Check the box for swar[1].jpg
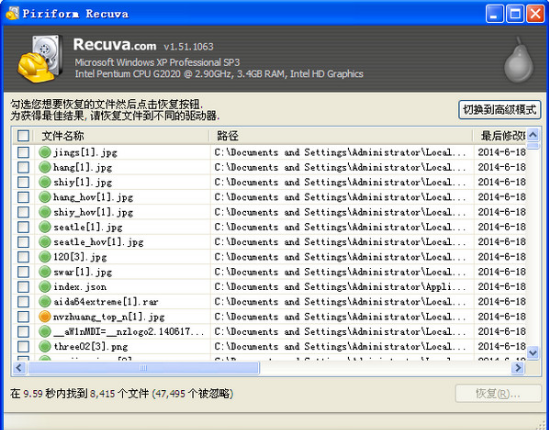This screenshot has width=549, height=430. tap(23, 272)
